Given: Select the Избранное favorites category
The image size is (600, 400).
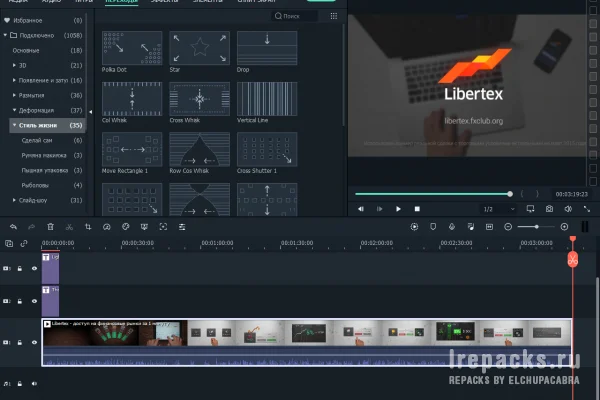Looking at the screenshot, I should [x=30, y=20].
